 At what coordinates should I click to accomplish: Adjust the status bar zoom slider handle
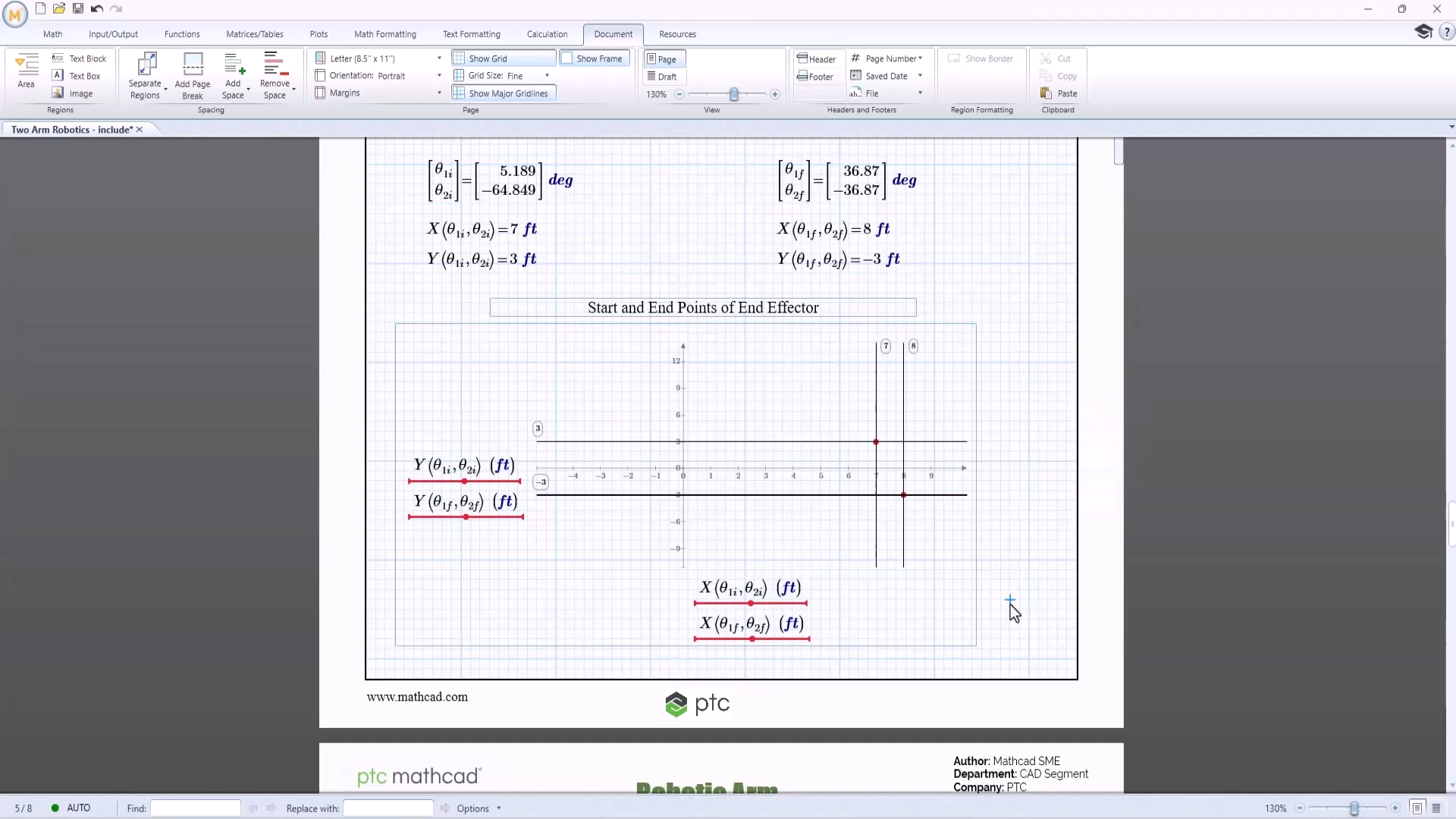[1354, 808]
